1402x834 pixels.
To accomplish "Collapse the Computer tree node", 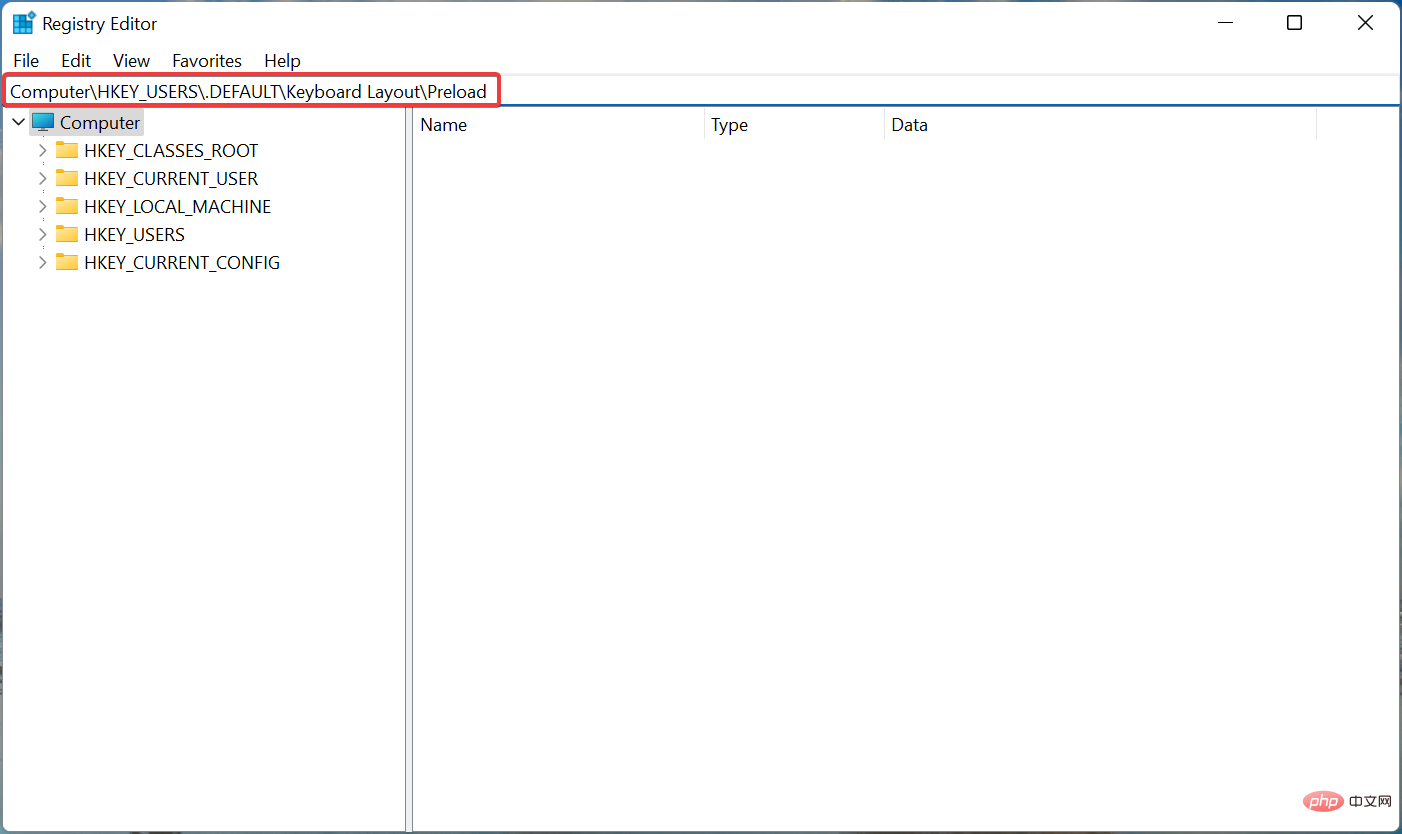I will [18, 122].
